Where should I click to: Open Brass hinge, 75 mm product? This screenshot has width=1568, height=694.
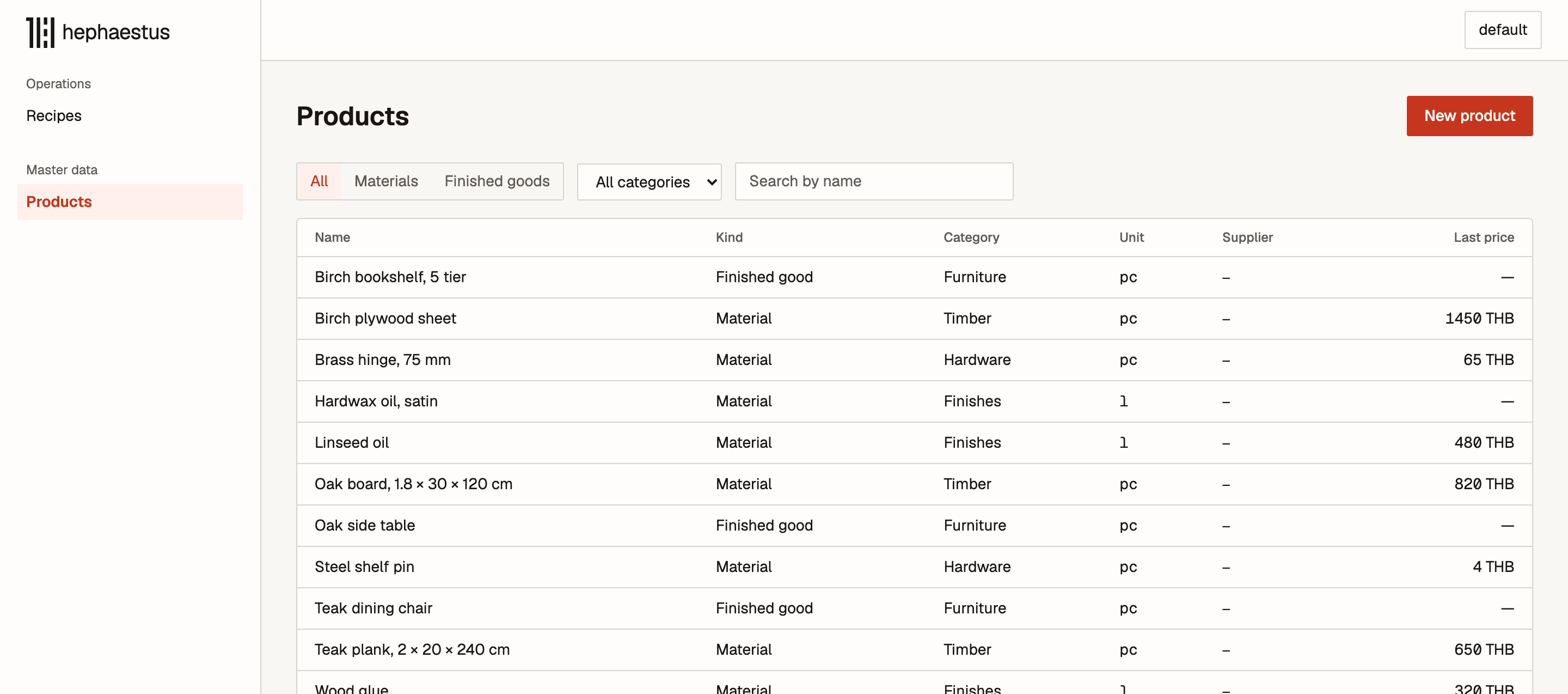click(x=382, y=360)
